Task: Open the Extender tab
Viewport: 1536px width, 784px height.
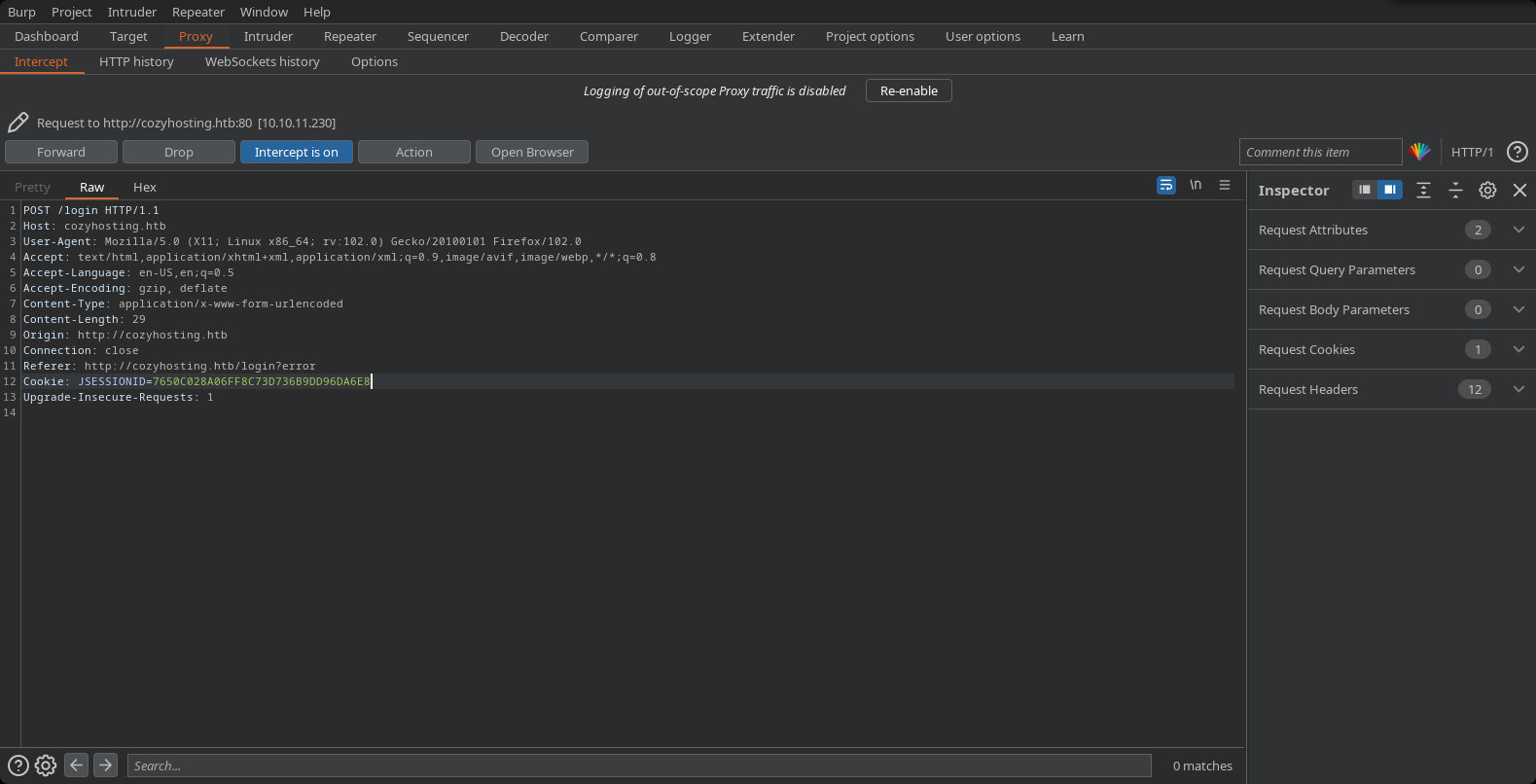Action: click(768, 36)
